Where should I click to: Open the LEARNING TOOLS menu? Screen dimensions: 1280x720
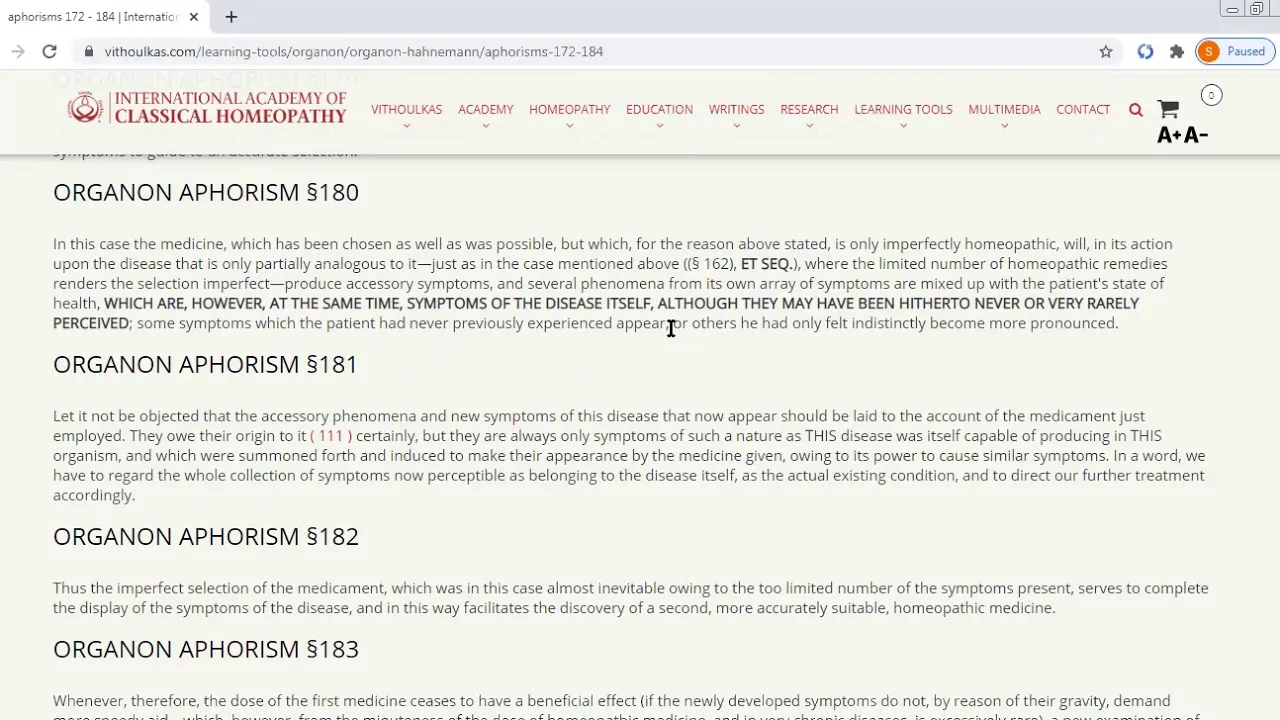click(903, 109)
